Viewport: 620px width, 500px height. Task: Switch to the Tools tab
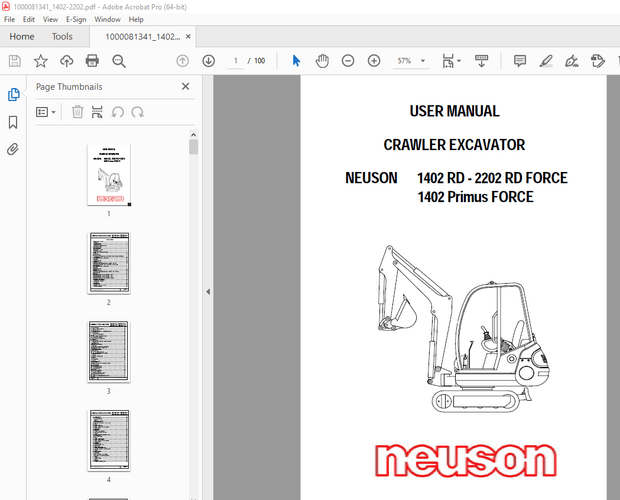click(x=62, y=36)
